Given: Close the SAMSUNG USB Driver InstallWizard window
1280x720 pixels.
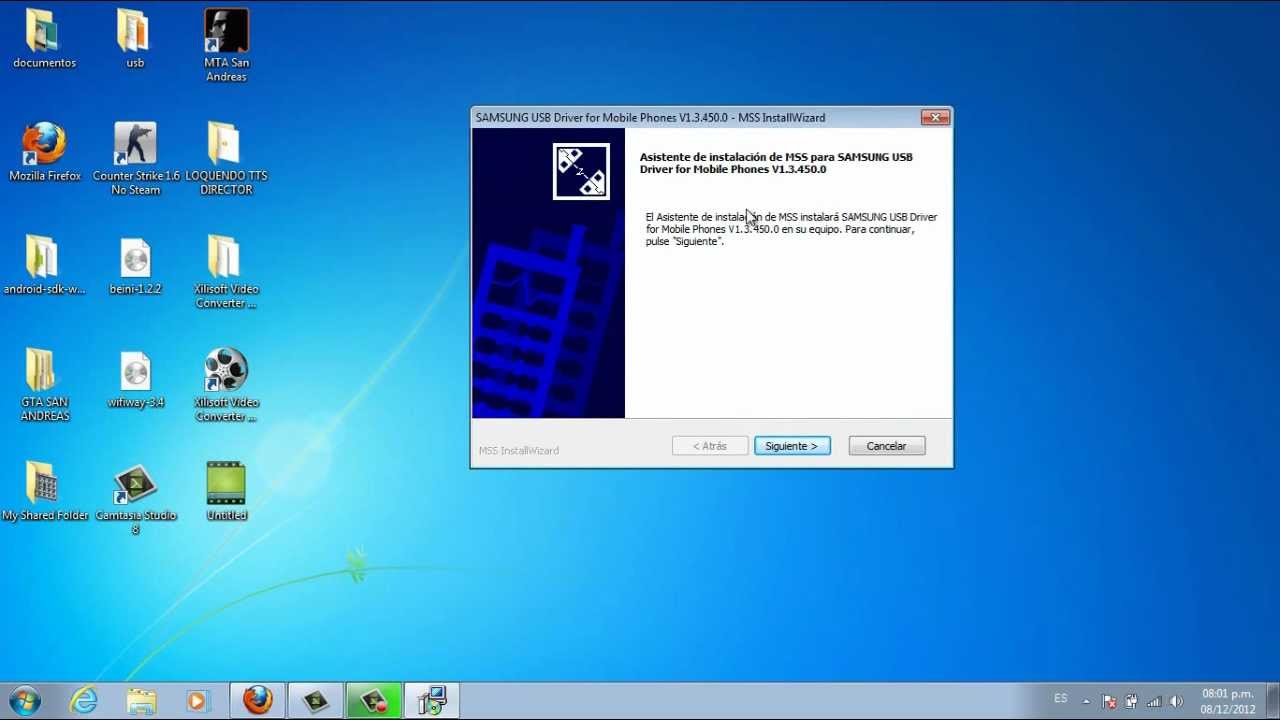Looking at the screenshot, I should tap(935, 117).
